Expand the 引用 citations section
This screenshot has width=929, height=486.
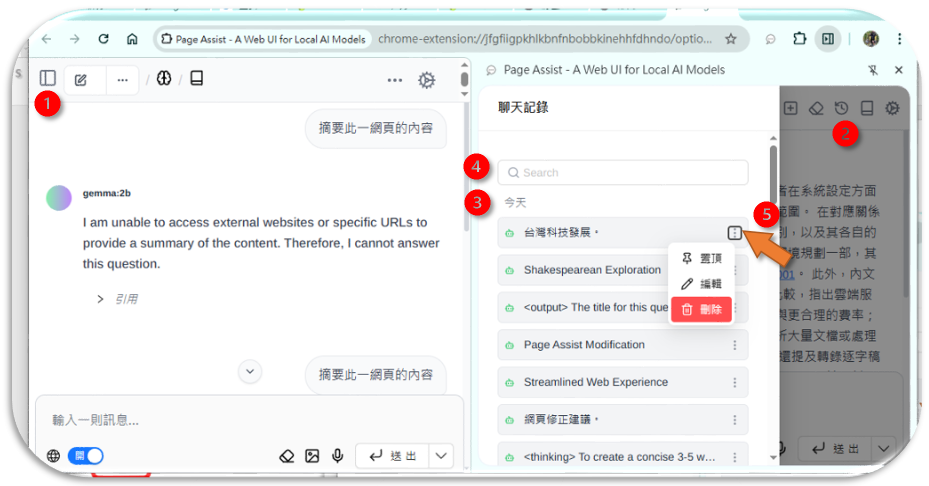pyautogui.click(x=117, y=299)
